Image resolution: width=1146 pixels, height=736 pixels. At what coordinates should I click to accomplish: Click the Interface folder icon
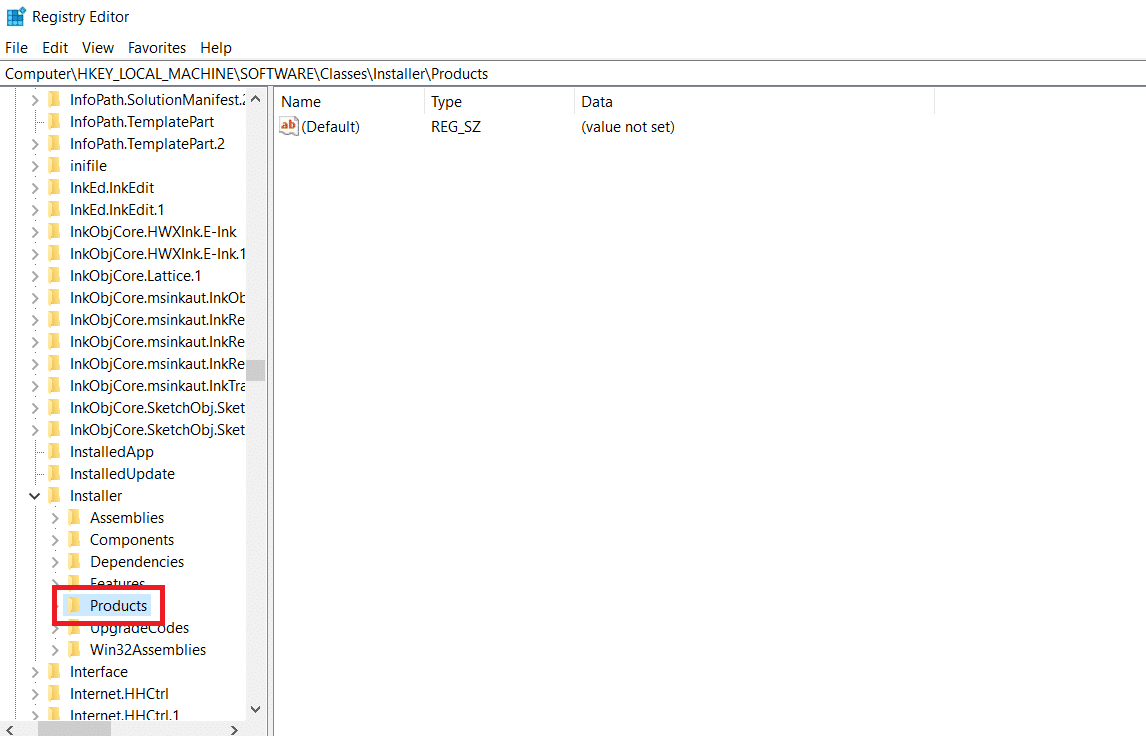(x=54, y=671)
